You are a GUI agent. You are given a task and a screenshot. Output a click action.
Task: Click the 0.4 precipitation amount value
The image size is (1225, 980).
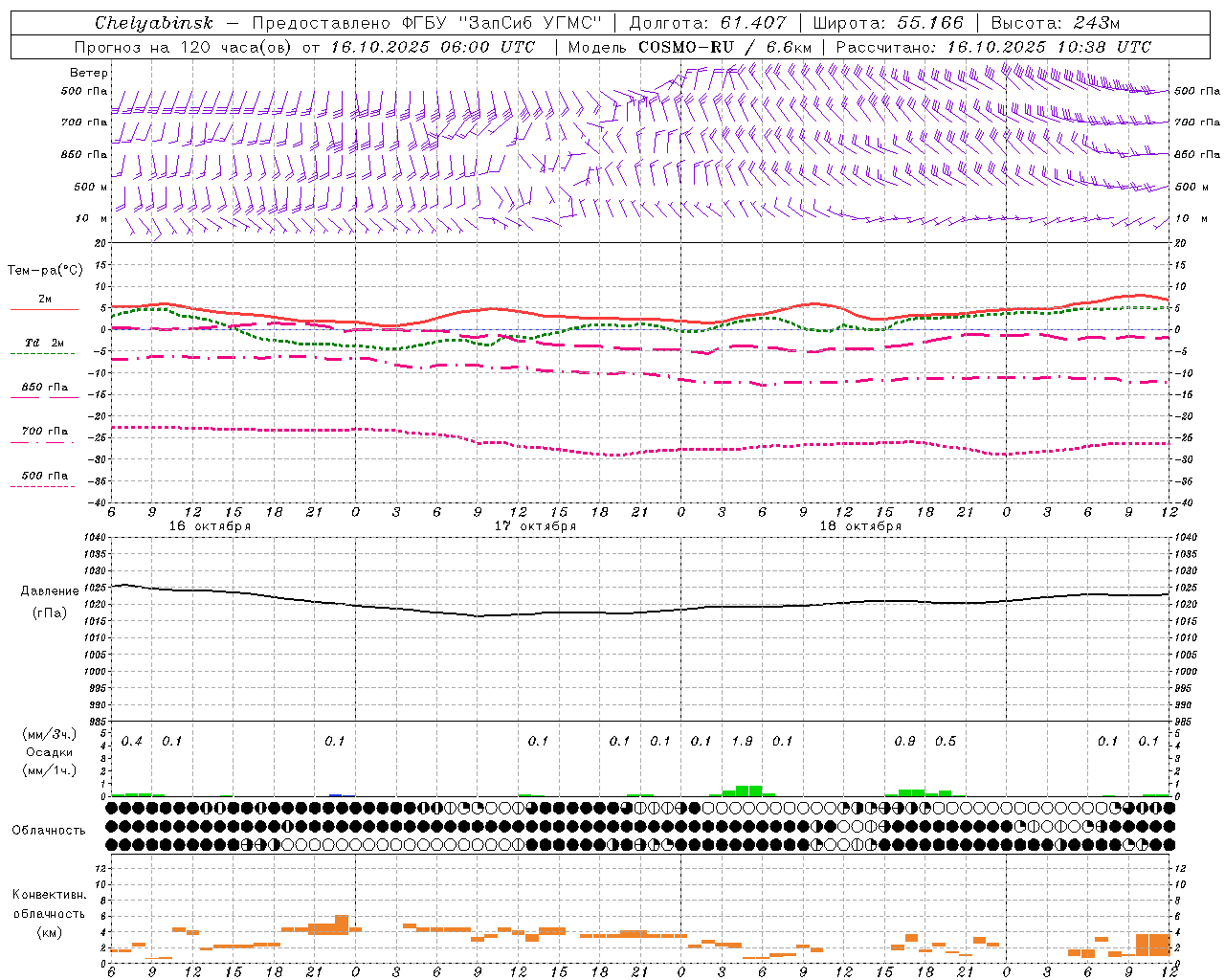click(x=132, y=742)
